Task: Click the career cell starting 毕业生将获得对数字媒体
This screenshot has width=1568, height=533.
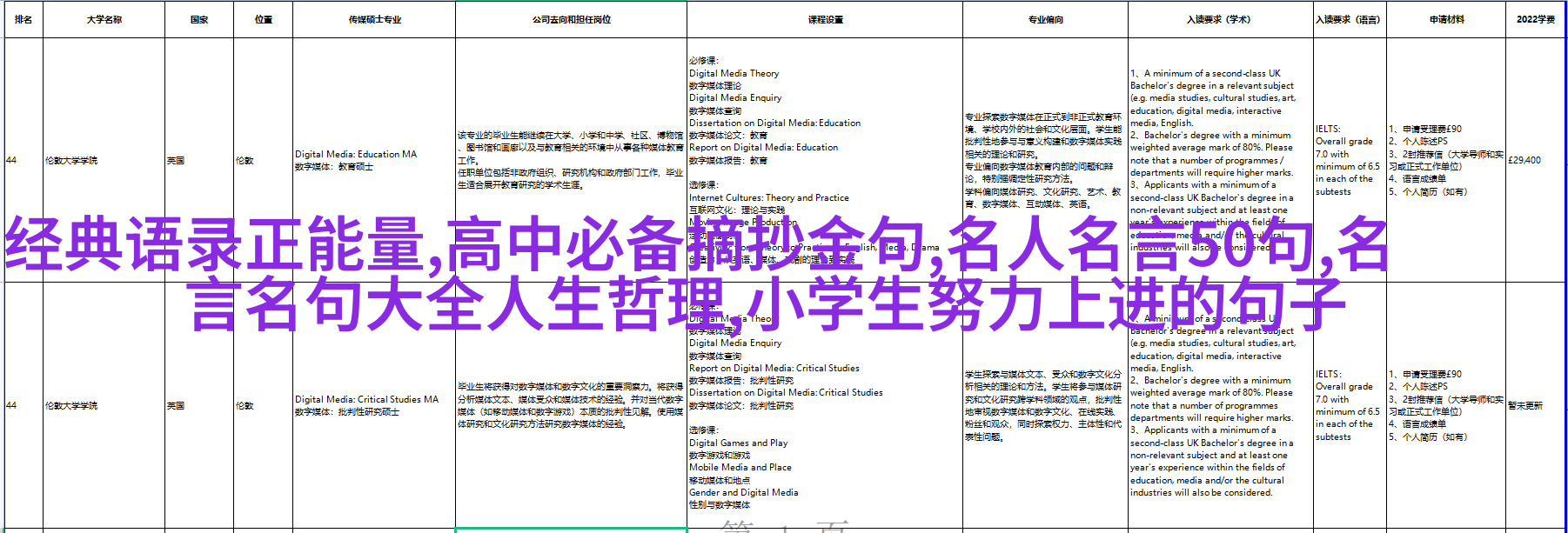Action: point(571,405)
